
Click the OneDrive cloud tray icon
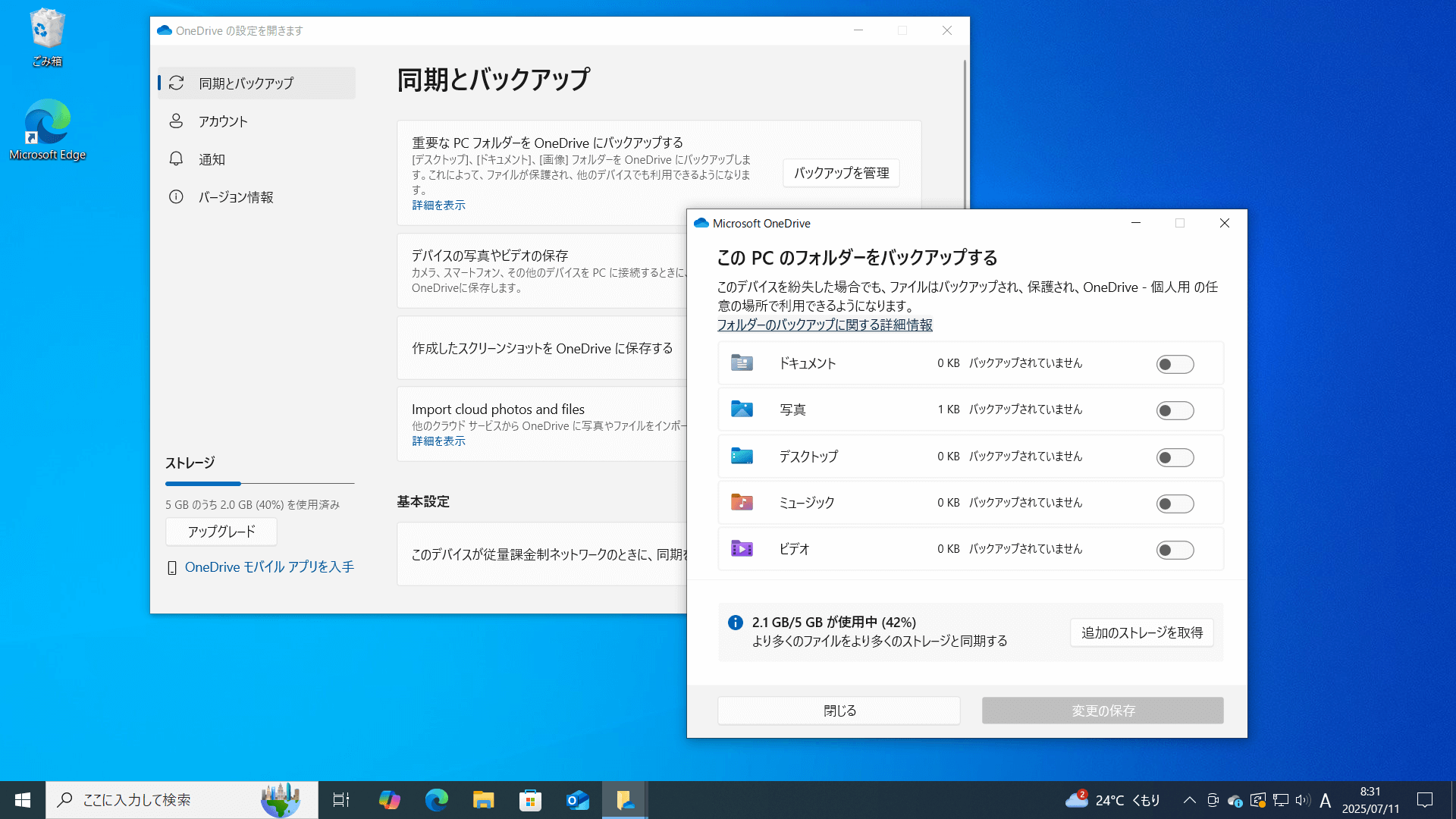[x=1235, y=800]
